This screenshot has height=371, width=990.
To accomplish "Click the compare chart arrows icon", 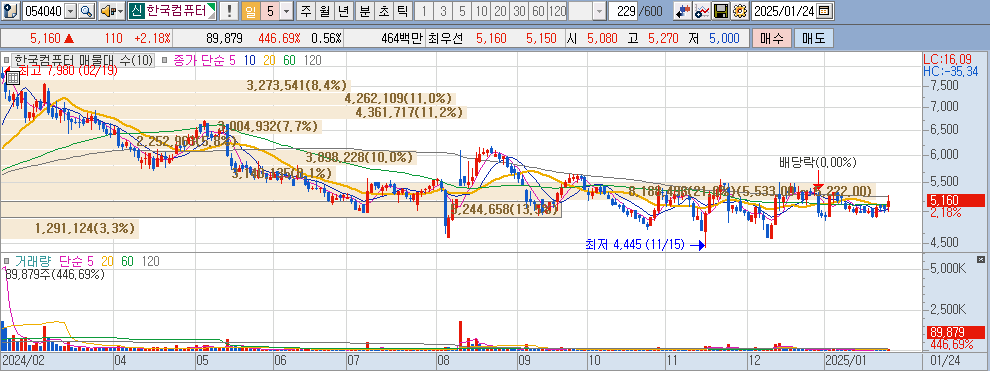I will tap(683, 11).
